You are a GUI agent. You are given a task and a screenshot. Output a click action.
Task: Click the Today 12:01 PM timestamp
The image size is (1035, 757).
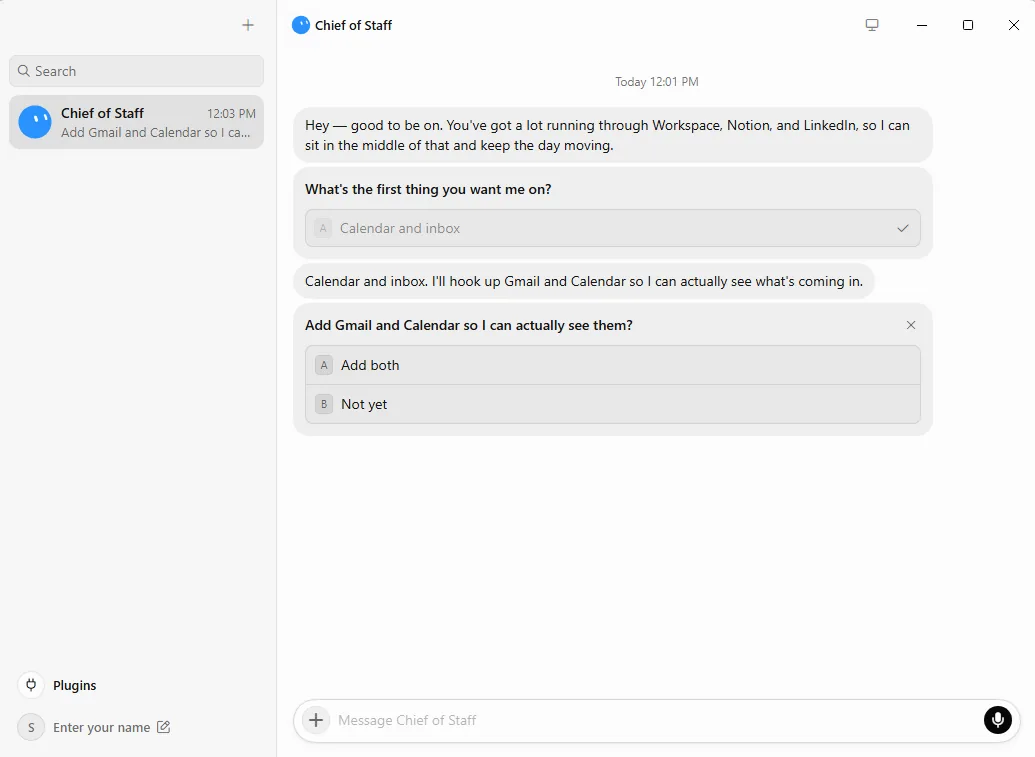[657, 82]
